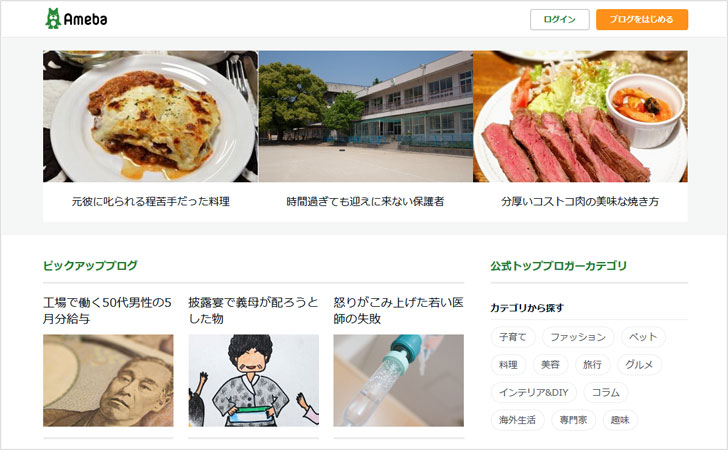Click the kimono woman illustration thumbnail
The width and height of the screenshot is (728, 450).
(x=254, y=380)
